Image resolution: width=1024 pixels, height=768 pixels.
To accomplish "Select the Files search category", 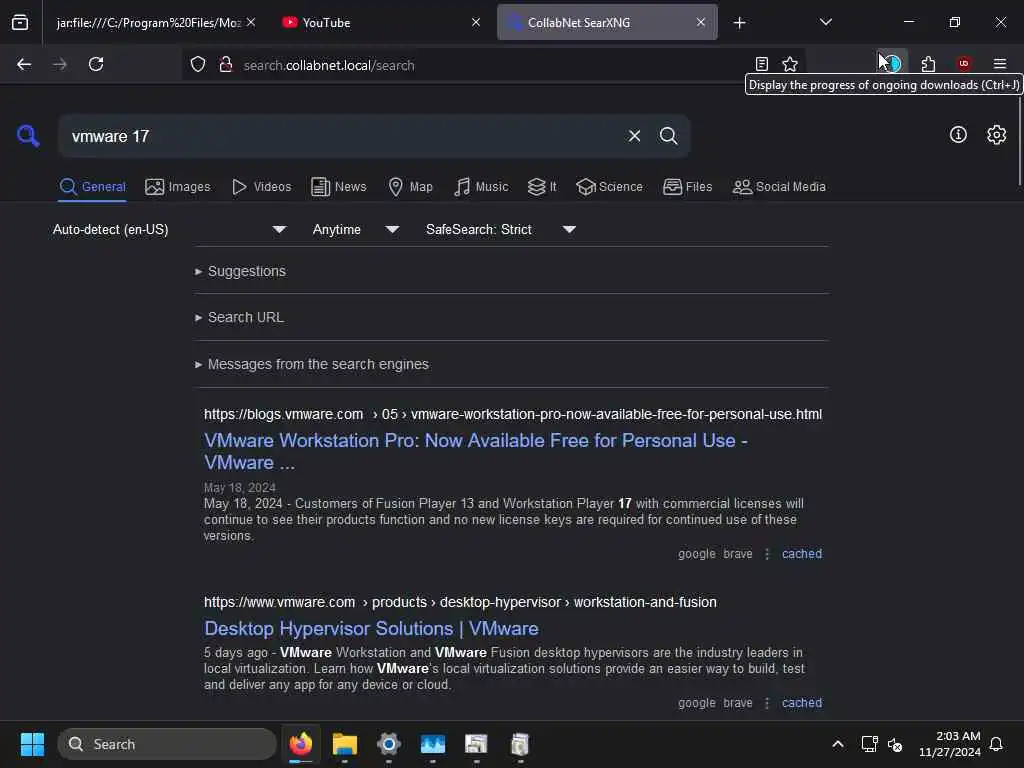I will [x=687, y=187].
